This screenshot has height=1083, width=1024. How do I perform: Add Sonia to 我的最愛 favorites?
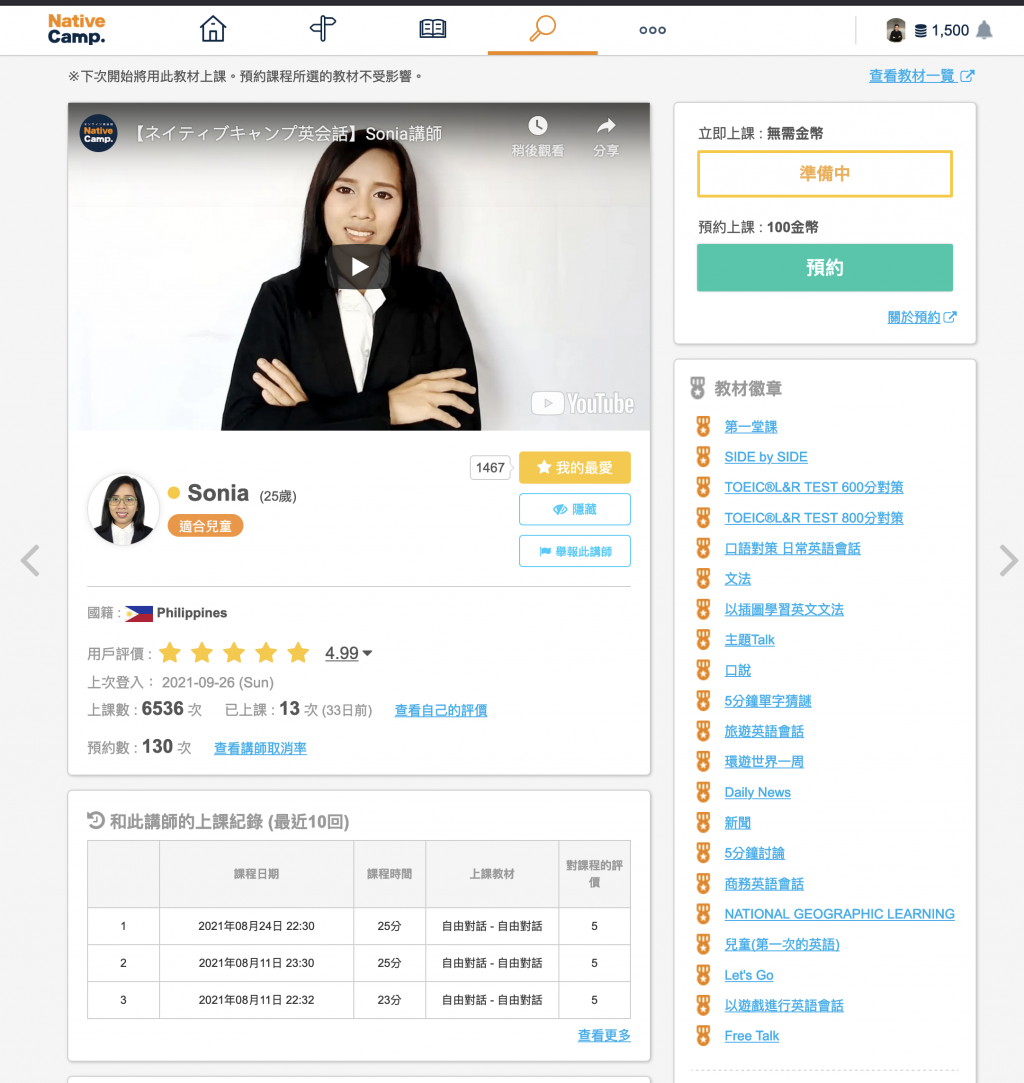click(x=574, y=468)
